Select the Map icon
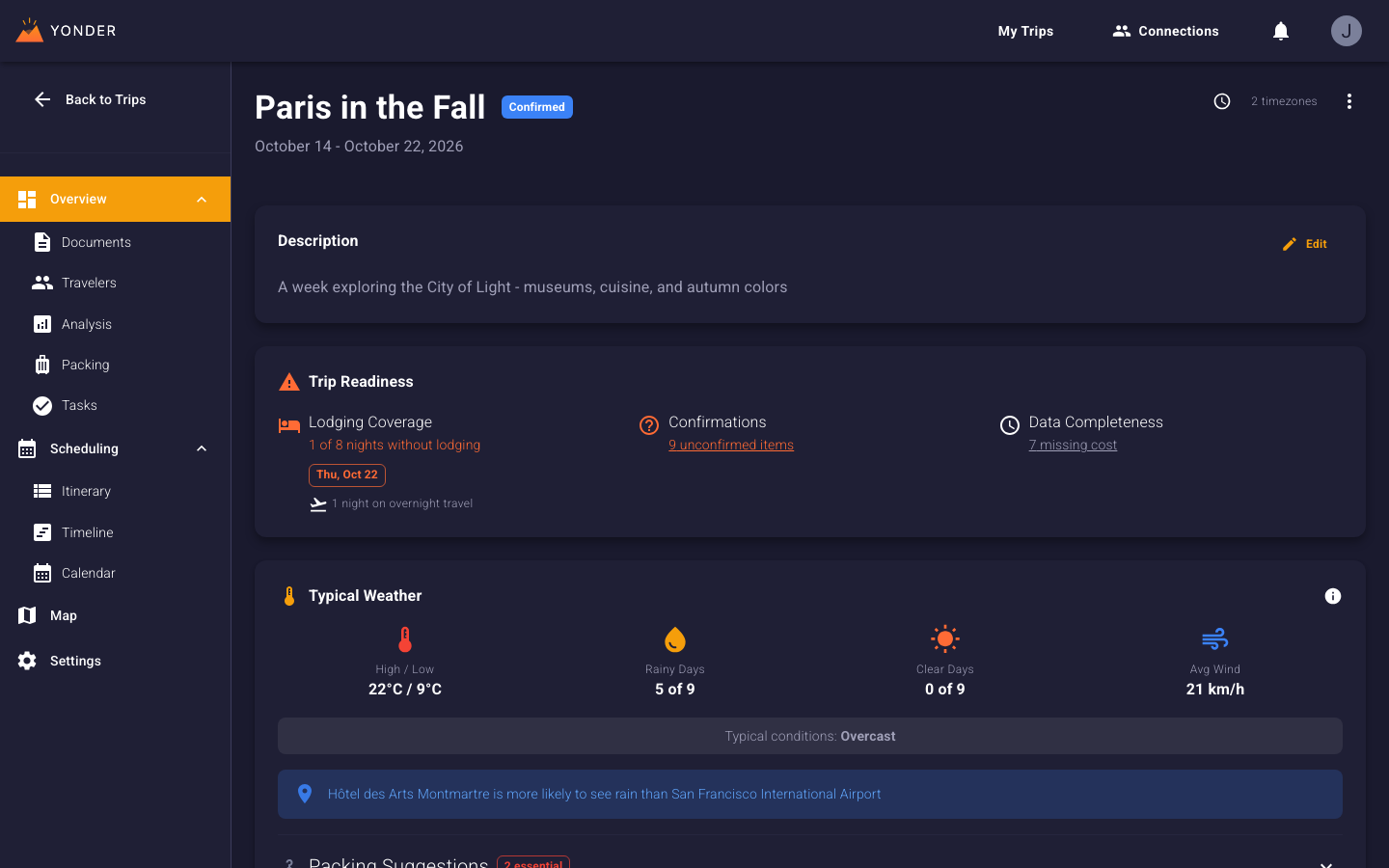The height and width of the screenshot is (868, 1389). point(26,615)
